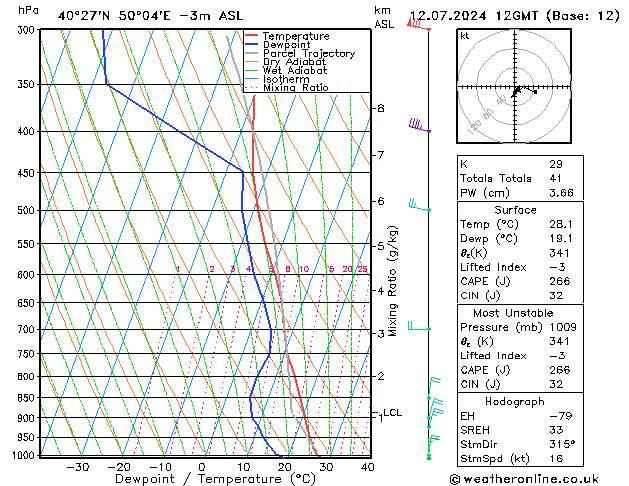The height and width of the screenshot is (486, 629).
Task: Click the Most Unstable section heading
Action: (x=513, y=313)
